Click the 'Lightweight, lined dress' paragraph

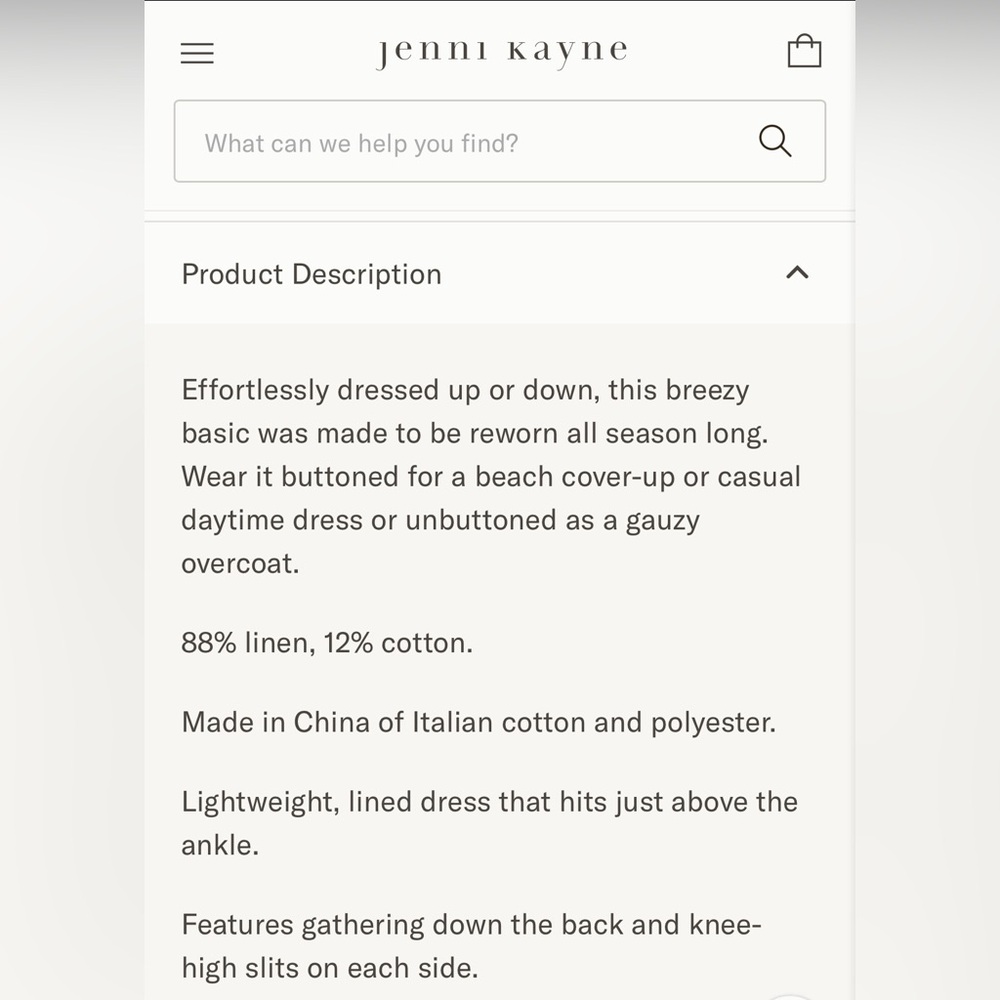point(489,823)
